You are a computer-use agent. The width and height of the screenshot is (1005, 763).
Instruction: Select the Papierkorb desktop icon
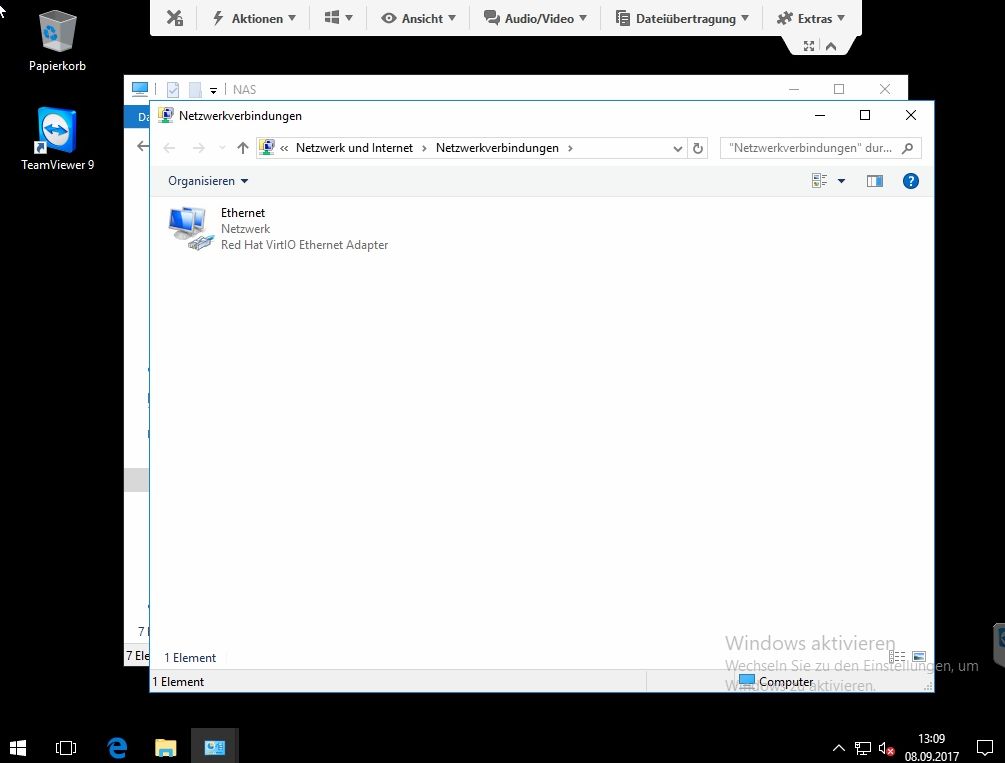coord(57,40)
